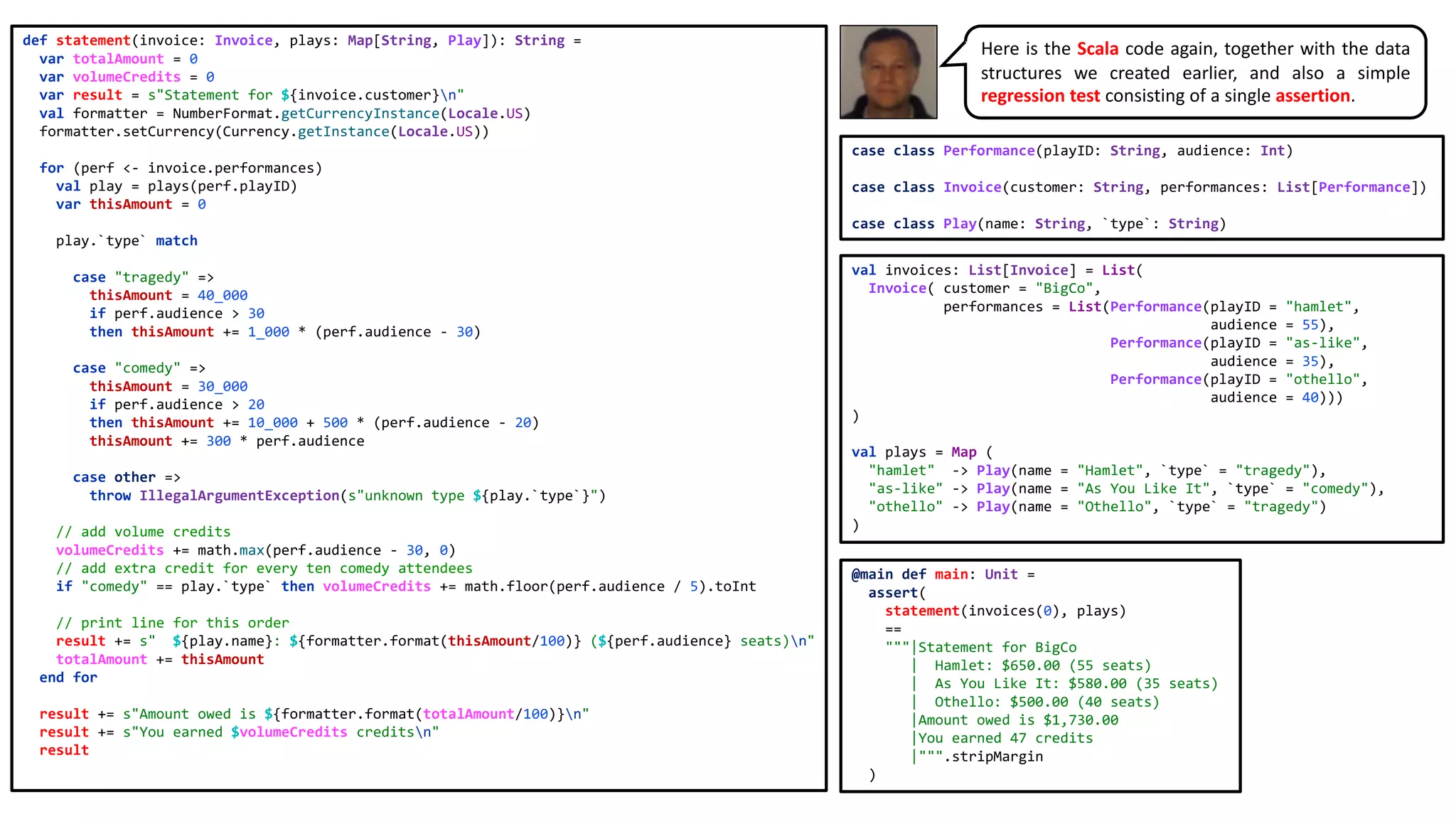
Task: Click the 'end for' line
Action: [68, 678]
